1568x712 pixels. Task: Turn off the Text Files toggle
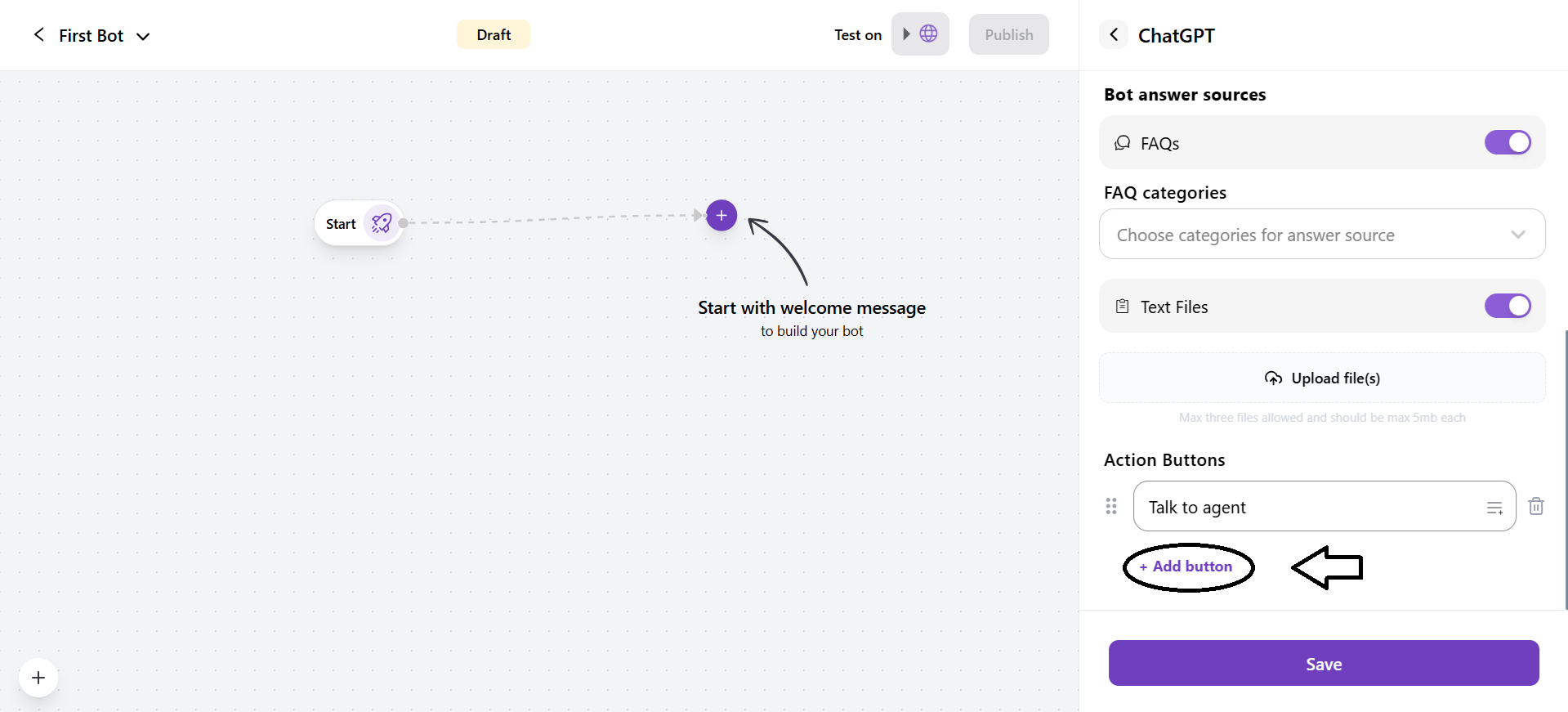coord(1507,306)
